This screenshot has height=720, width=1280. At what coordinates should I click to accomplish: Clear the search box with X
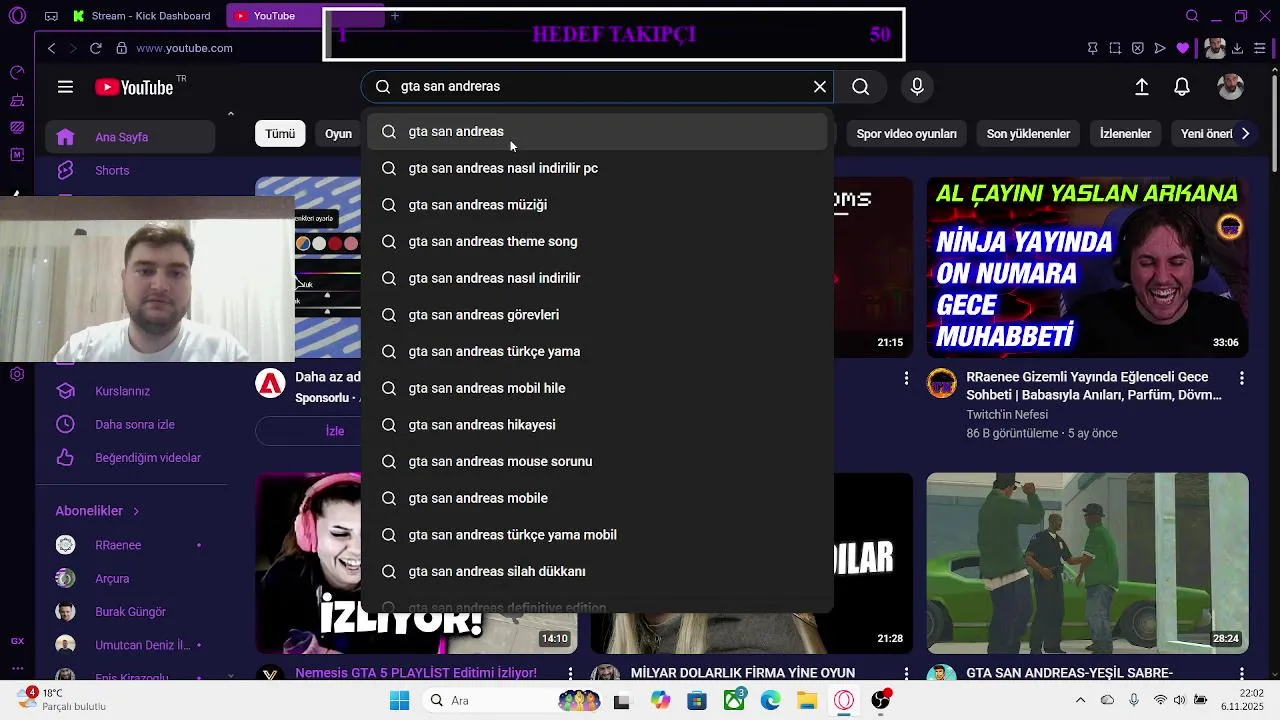click(x=820, y=87)
